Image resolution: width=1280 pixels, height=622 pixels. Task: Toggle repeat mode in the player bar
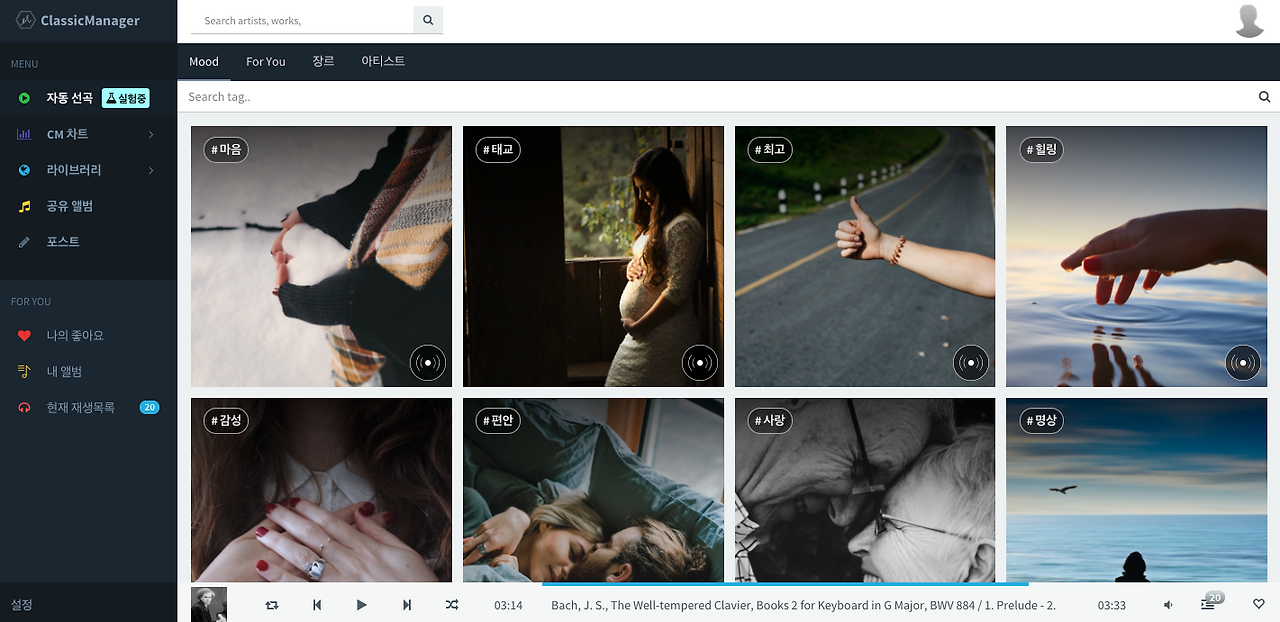coord(272,605)
